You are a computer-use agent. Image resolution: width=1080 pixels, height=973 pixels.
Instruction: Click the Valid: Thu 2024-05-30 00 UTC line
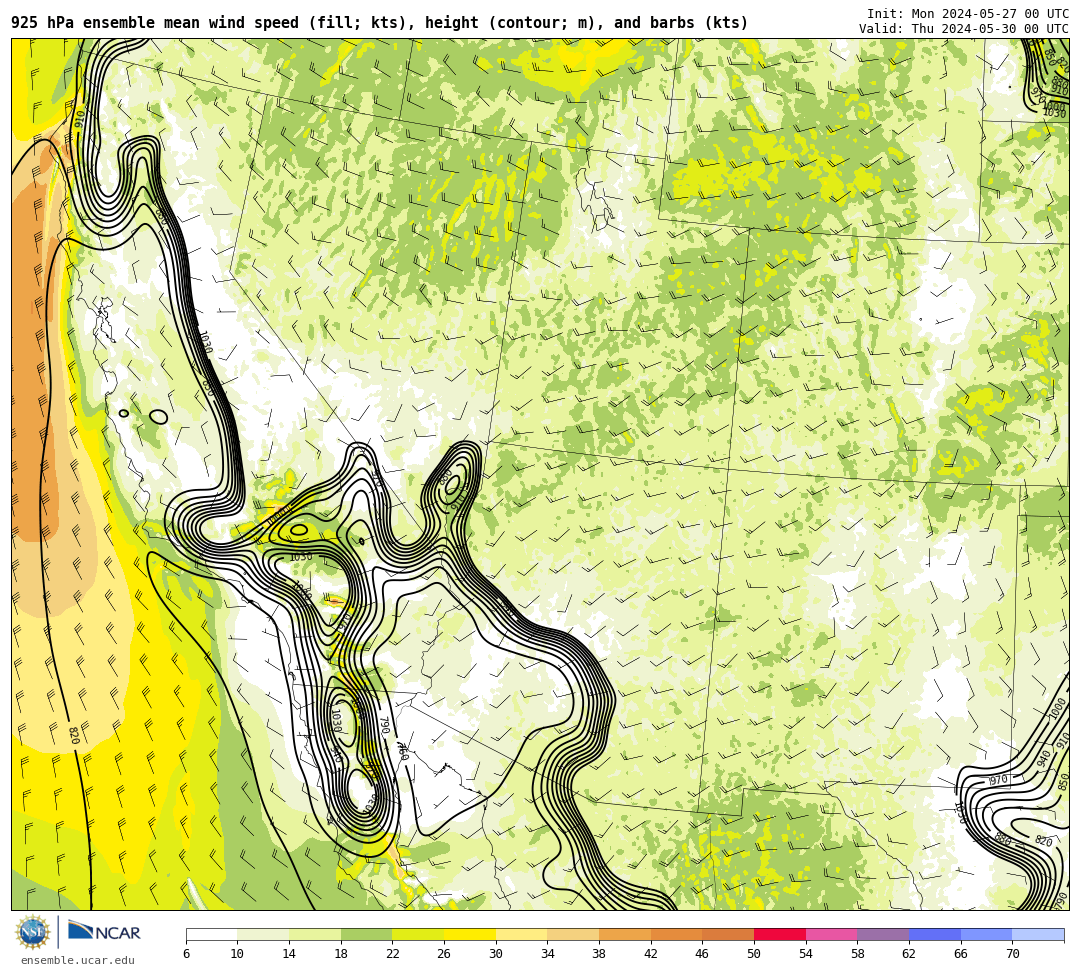tap(964, 28)
